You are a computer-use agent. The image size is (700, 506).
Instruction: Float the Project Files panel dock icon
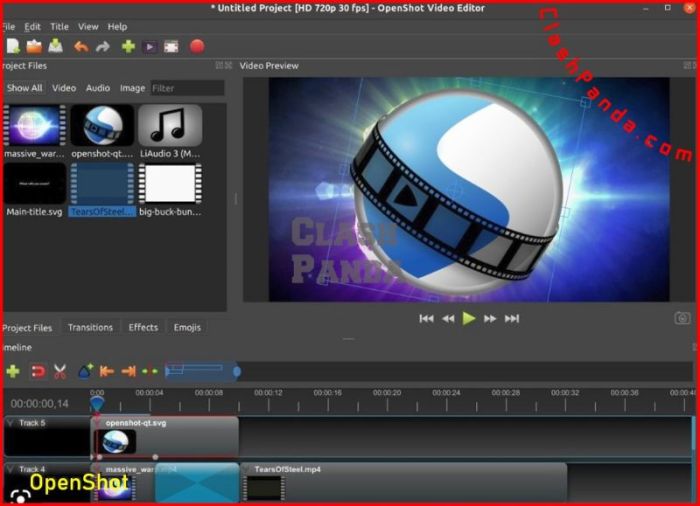click(x=219, y=66)
